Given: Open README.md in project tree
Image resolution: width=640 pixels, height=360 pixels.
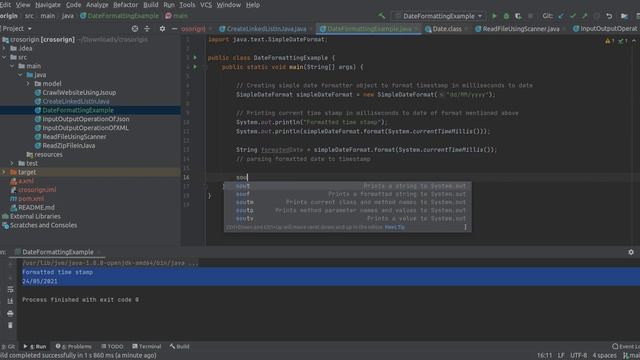Looking at the screenshot, I should pyautogui.click(x=36, y=207).
